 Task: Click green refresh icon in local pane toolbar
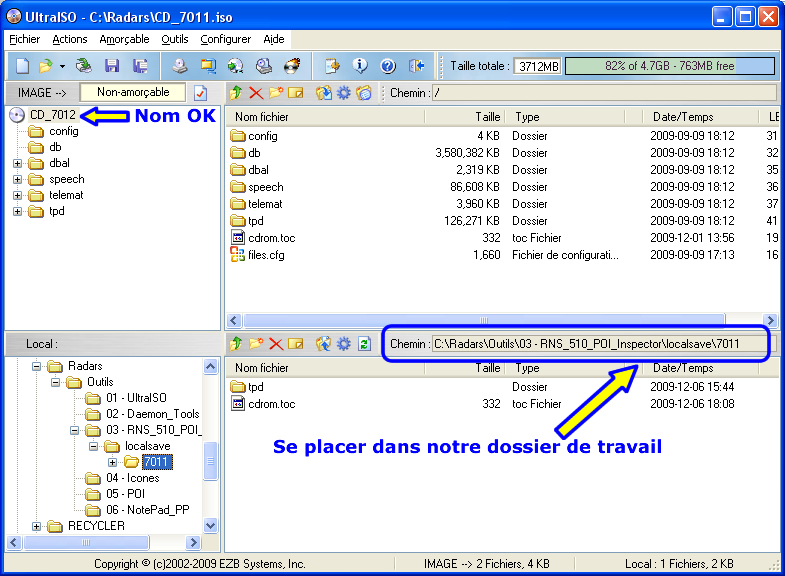[x=364, y=343]
